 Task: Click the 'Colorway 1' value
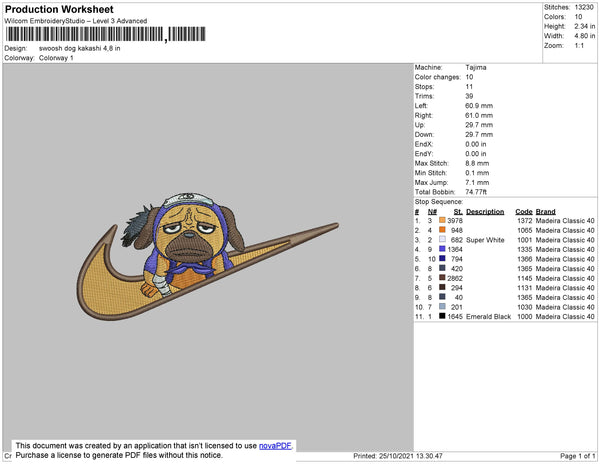pos(56,58)
